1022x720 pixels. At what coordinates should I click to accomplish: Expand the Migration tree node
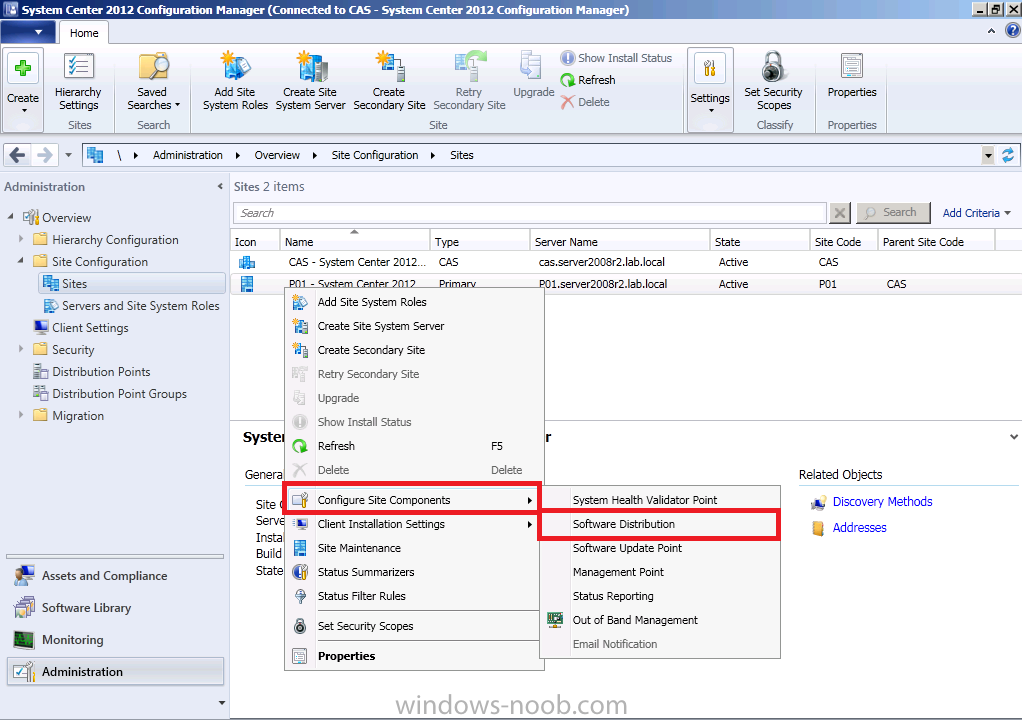21,415
